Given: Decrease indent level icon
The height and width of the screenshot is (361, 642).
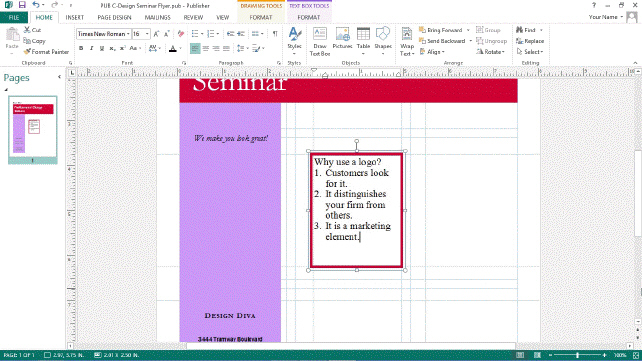Looking at the screenshot, I should pos(231,34).
